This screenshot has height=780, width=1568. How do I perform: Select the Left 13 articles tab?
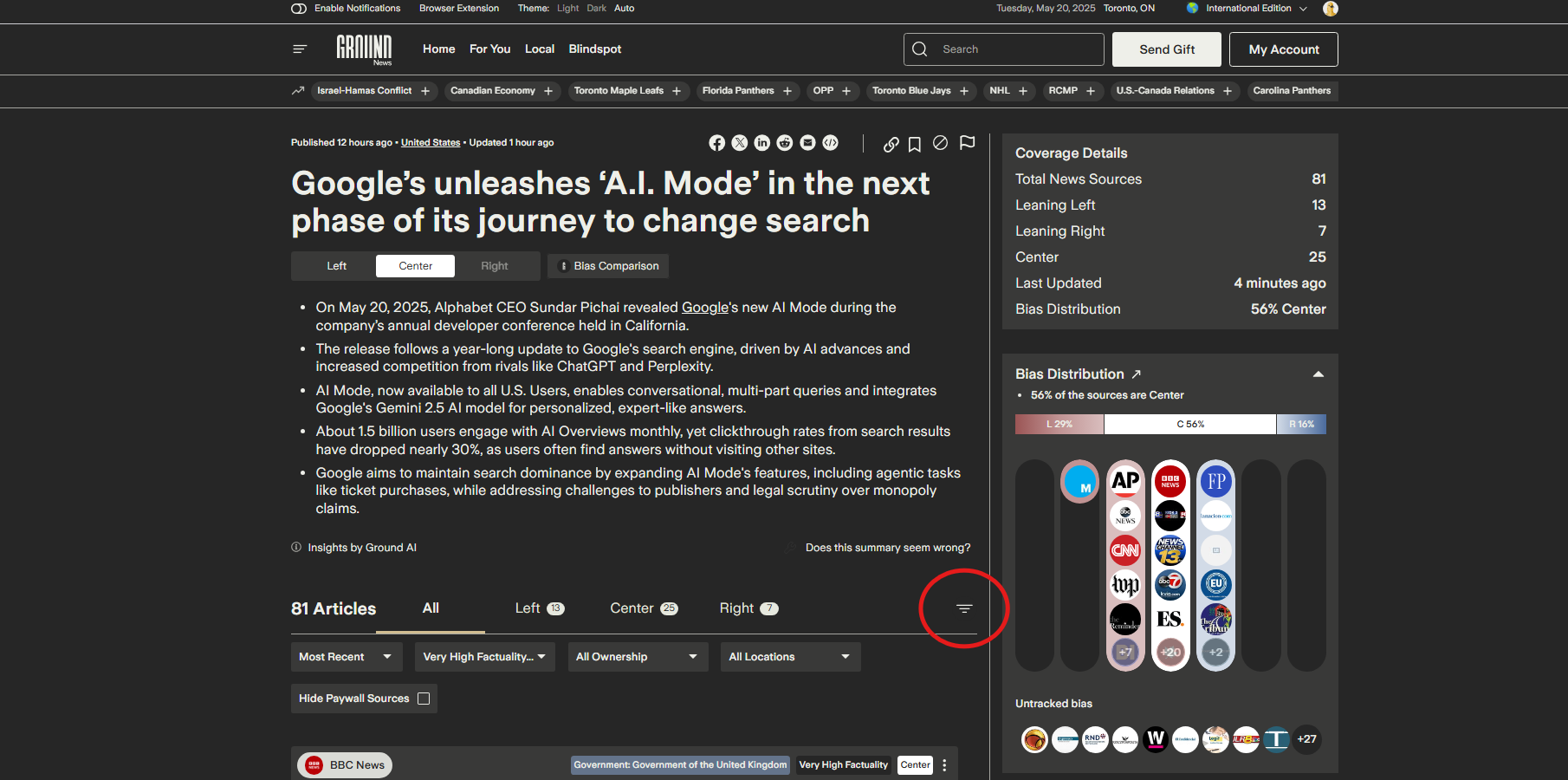pyautogui.click(x=540, y=608)
